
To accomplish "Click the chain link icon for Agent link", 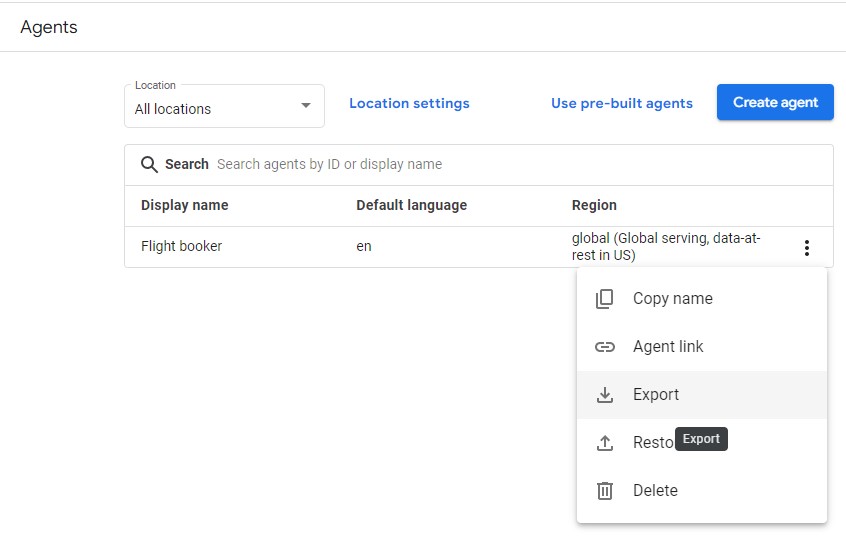I will (604, 347).
